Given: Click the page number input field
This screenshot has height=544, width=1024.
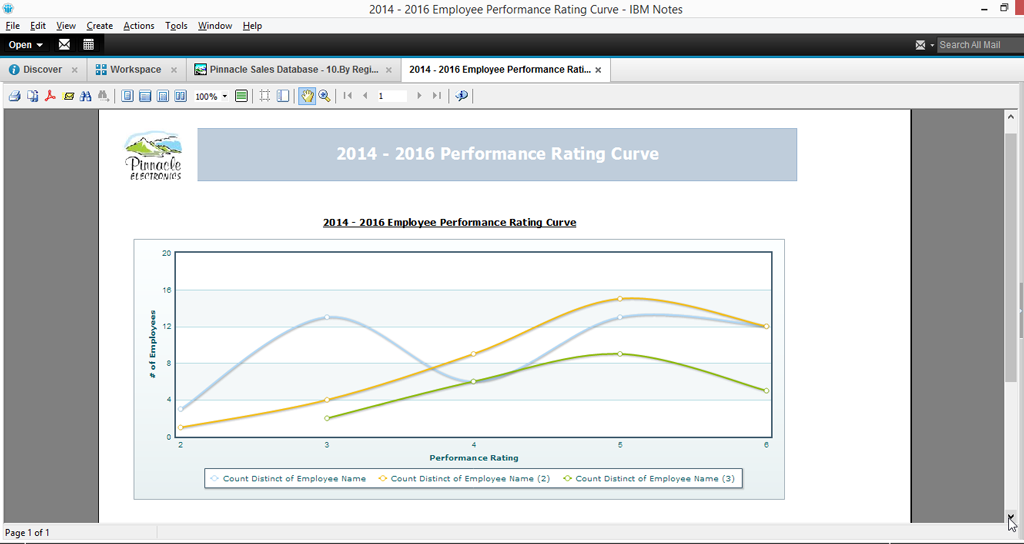Looking at the screenshot, I should pos(391,96).
